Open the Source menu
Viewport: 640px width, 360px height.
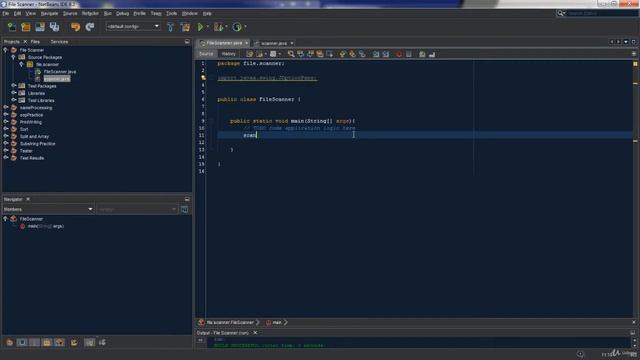[70, 13]
